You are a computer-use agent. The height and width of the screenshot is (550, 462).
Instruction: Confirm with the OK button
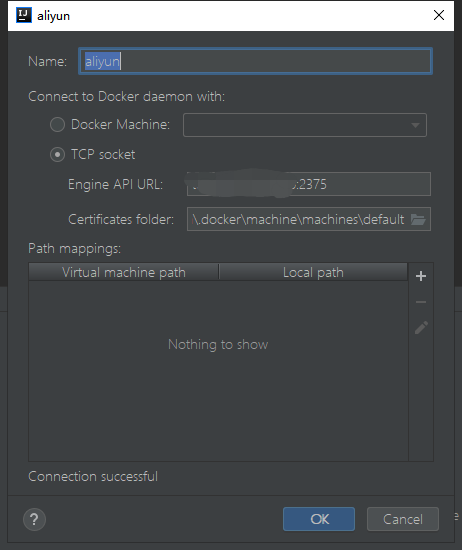tap(319, 519)
